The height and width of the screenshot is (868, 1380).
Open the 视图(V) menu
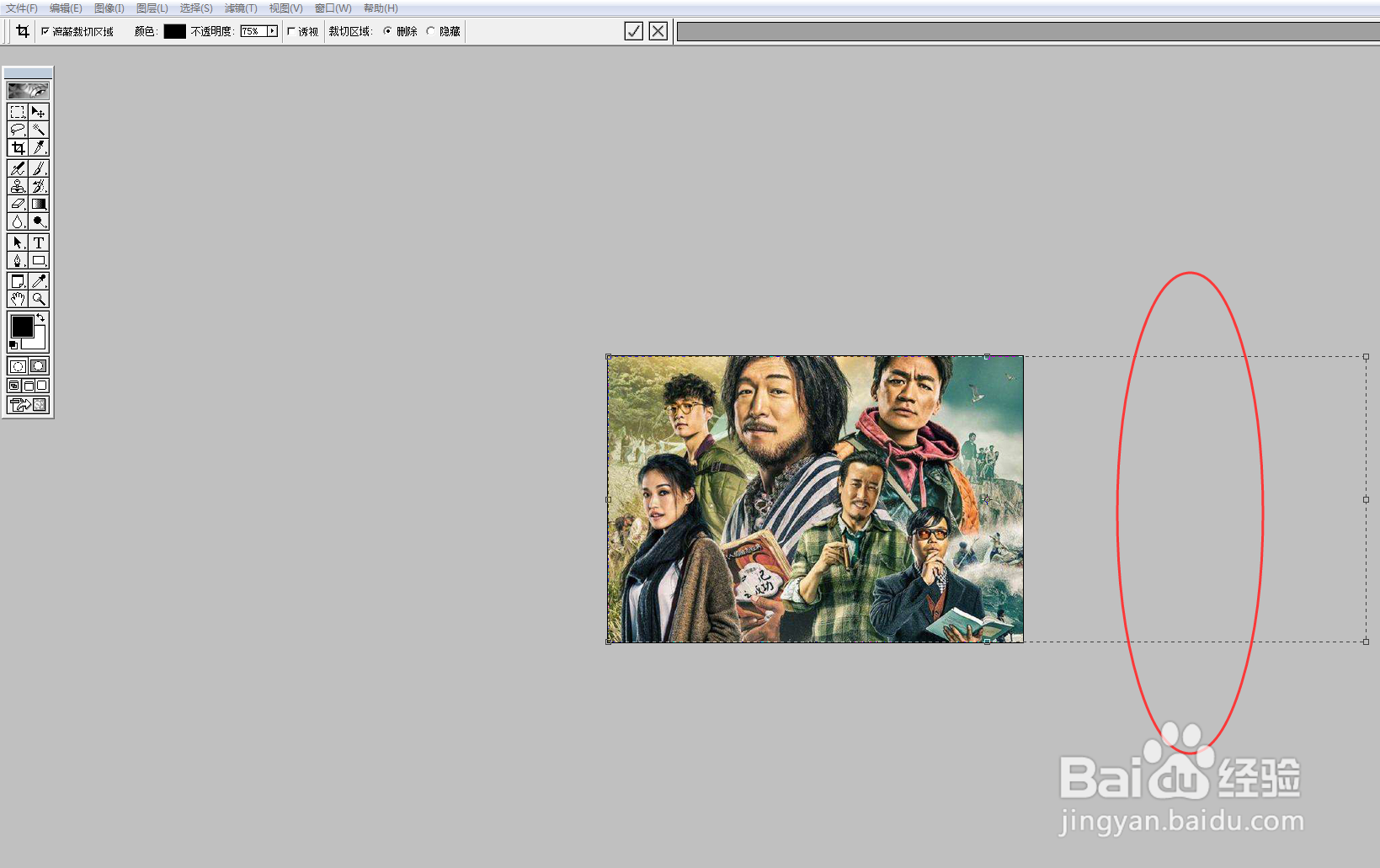pyautogui.click(x=285, y=8)
